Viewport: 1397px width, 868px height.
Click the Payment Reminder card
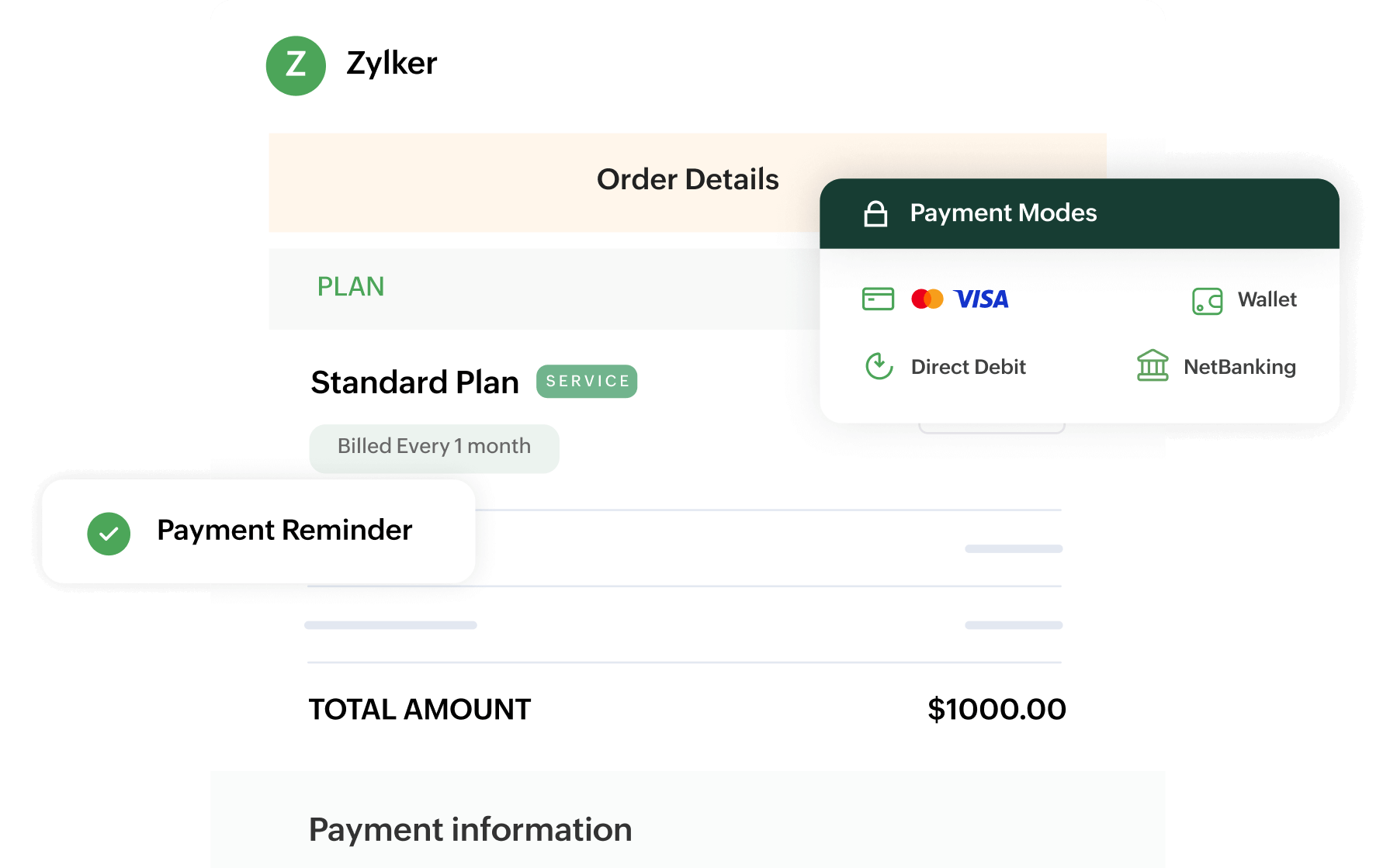258,531
